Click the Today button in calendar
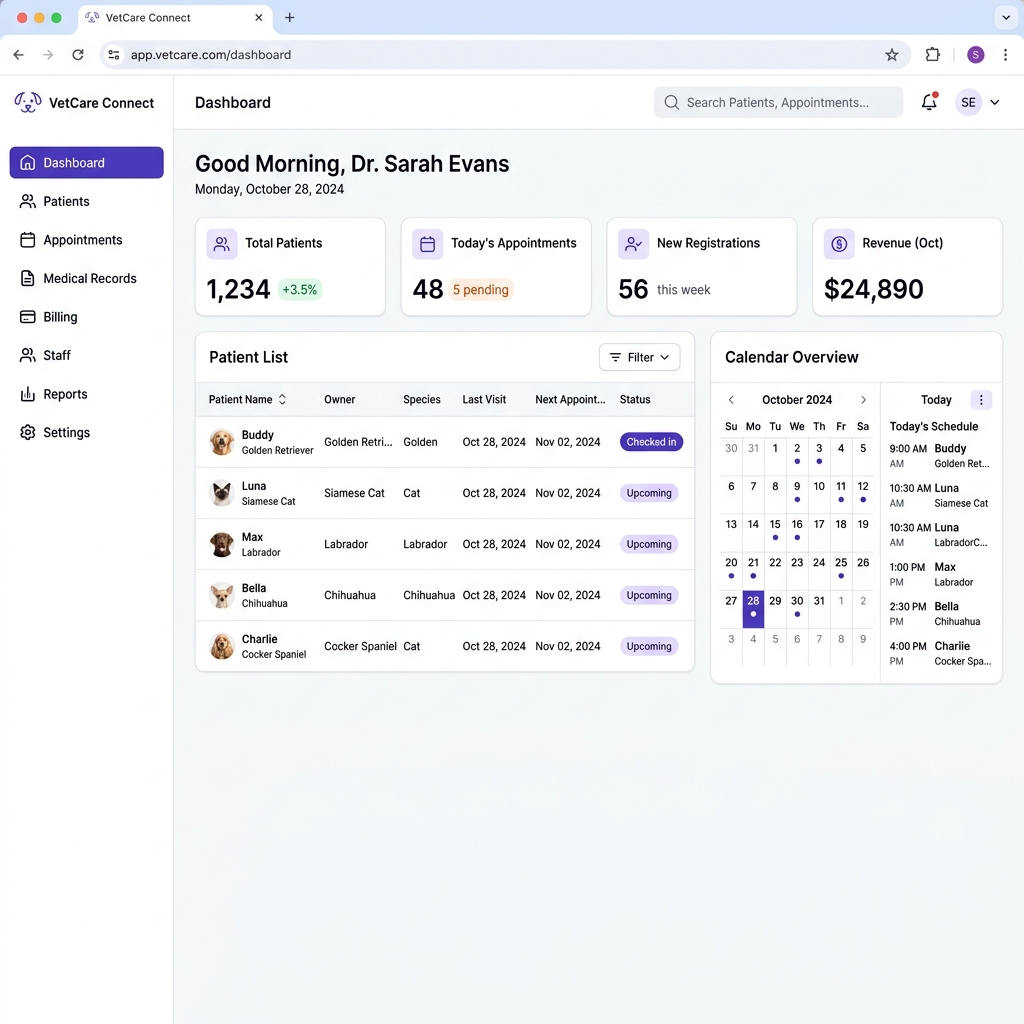The height and width of the screenshot is (1024, 1024). [x=936, y=400]
